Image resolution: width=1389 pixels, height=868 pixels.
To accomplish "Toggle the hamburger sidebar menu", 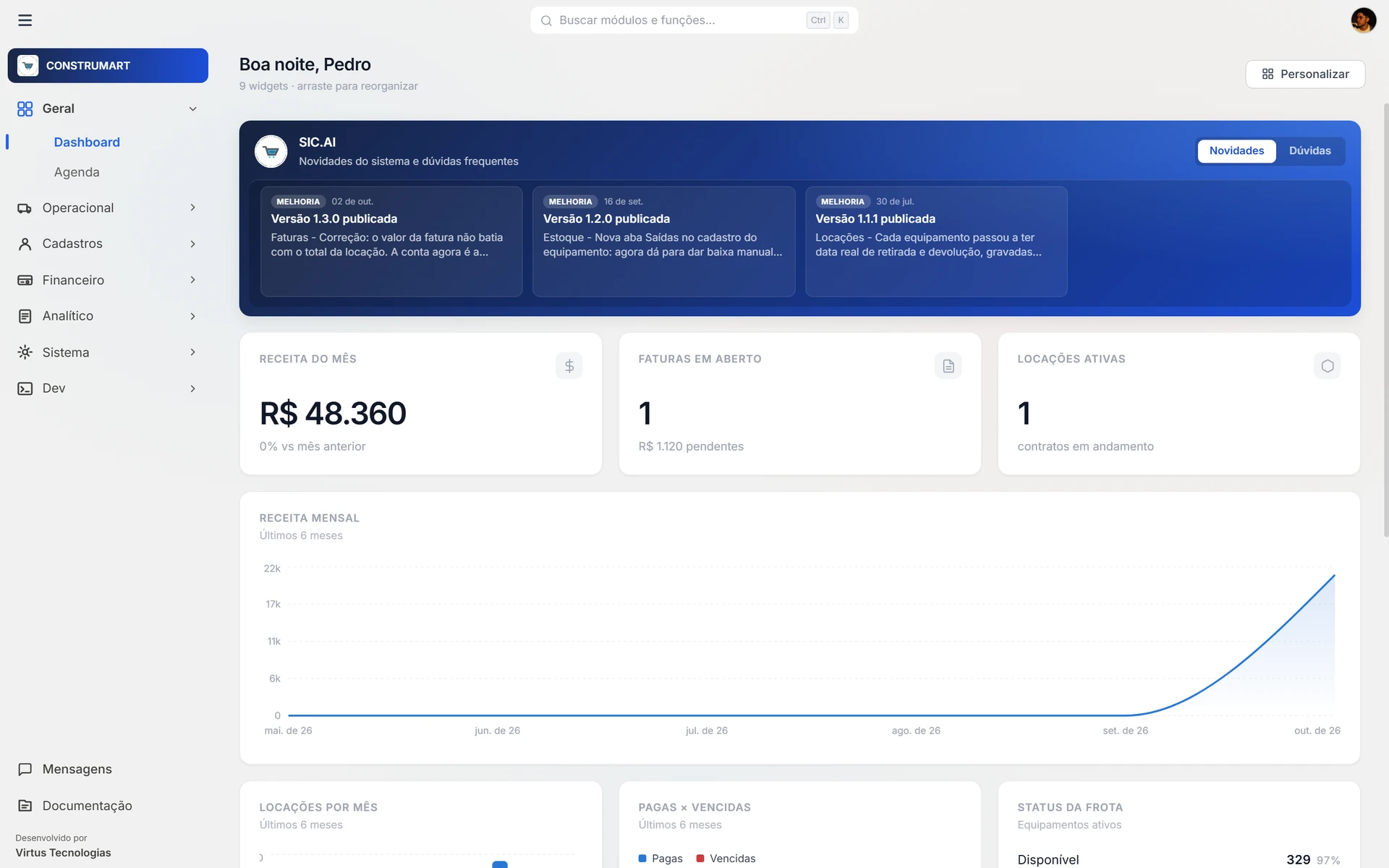I will (x=25, y=20).
